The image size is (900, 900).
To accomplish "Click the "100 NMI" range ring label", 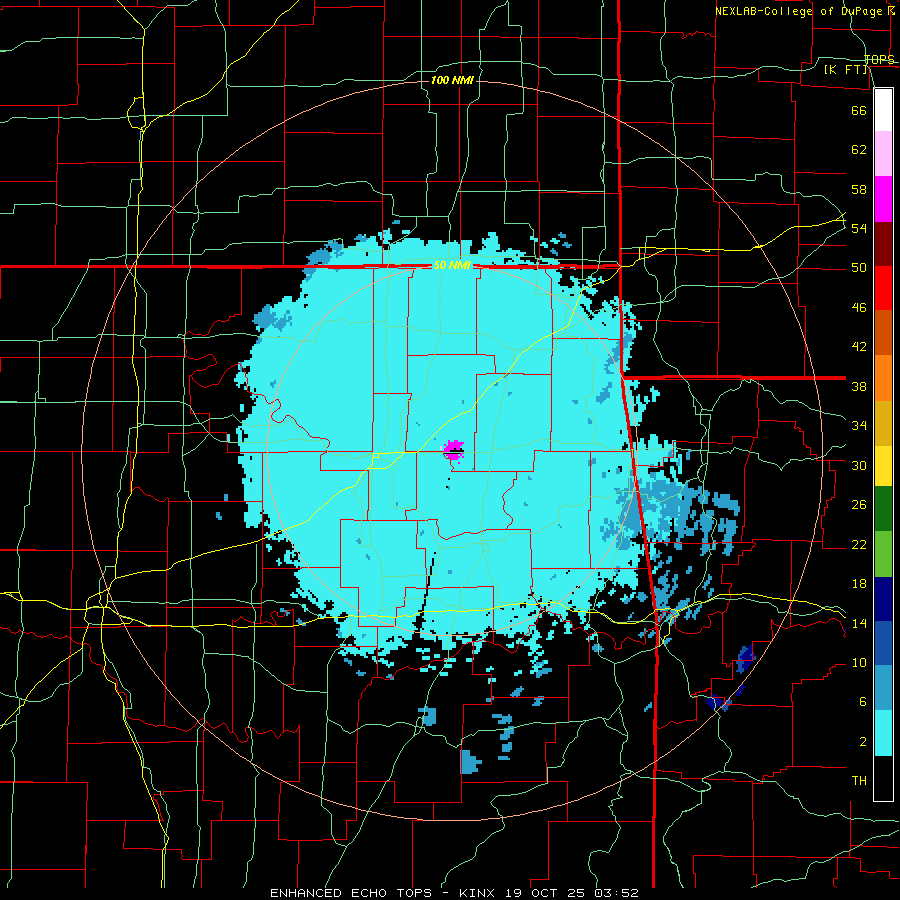I will pyautogui.click(x=452, y=80).
